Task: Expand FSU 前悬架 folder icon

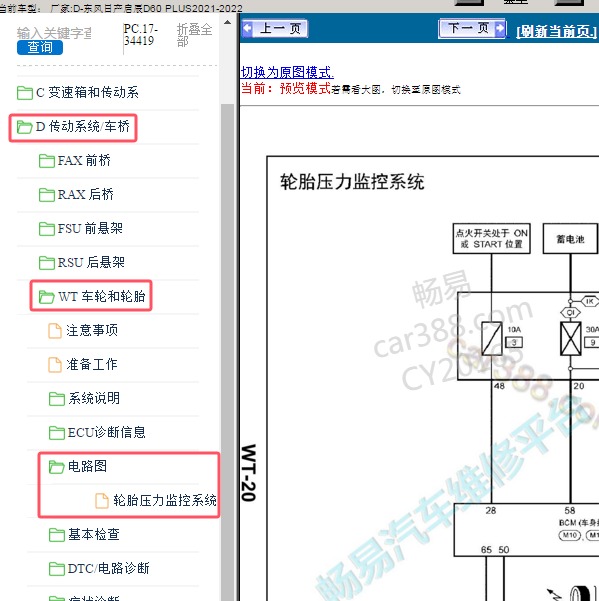Action: click(x=47, y=229)
